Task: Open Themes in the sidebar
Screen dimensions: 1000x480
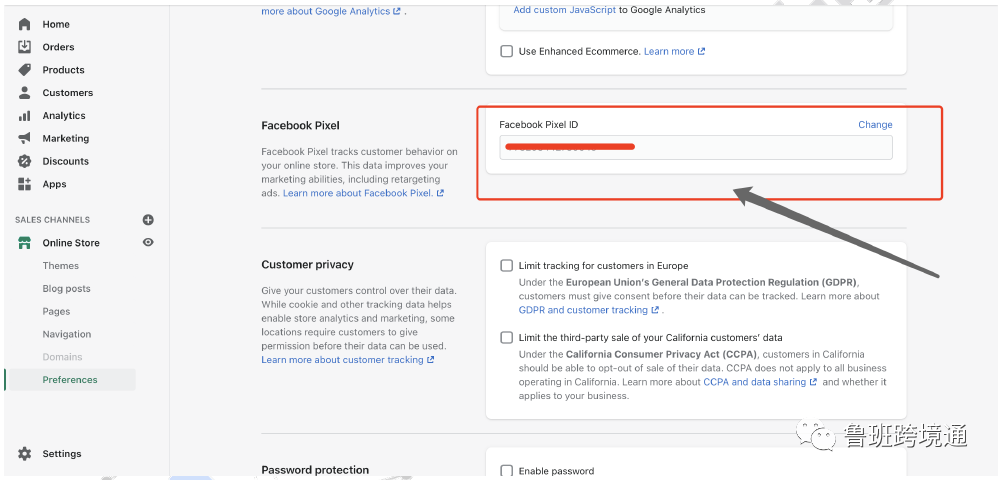Action: tap(61, 266)
